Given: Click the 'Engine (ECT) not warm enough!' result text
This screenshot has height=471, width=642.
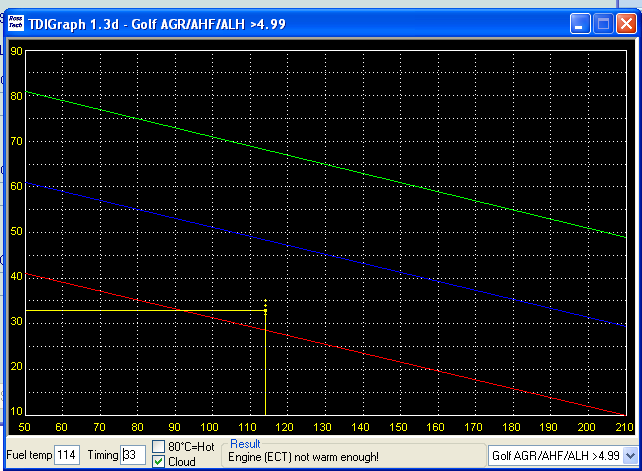Looking at the screenshot, I should coord(303,457).
